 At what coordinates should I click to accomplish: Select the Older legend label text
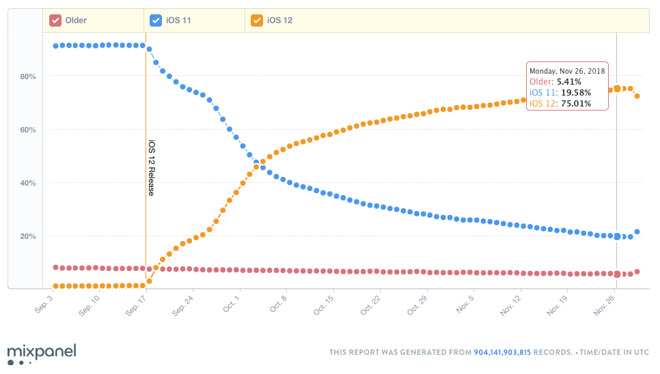pyautogui.click(x=76, y=20)
